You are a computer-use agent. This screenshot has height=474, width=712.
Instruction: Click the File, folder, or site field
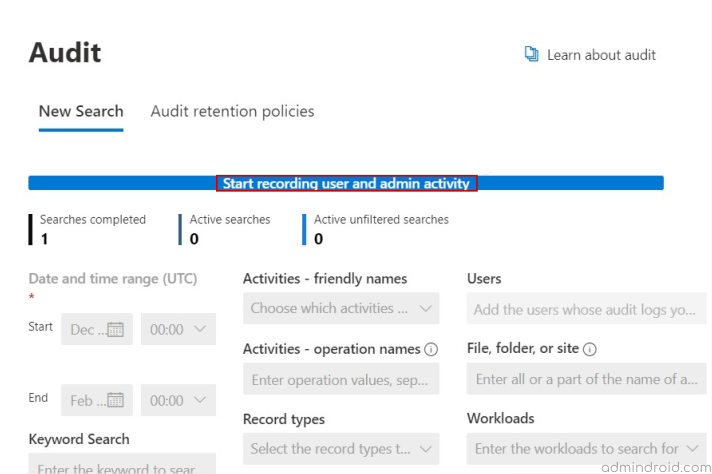tap(586, 379)
